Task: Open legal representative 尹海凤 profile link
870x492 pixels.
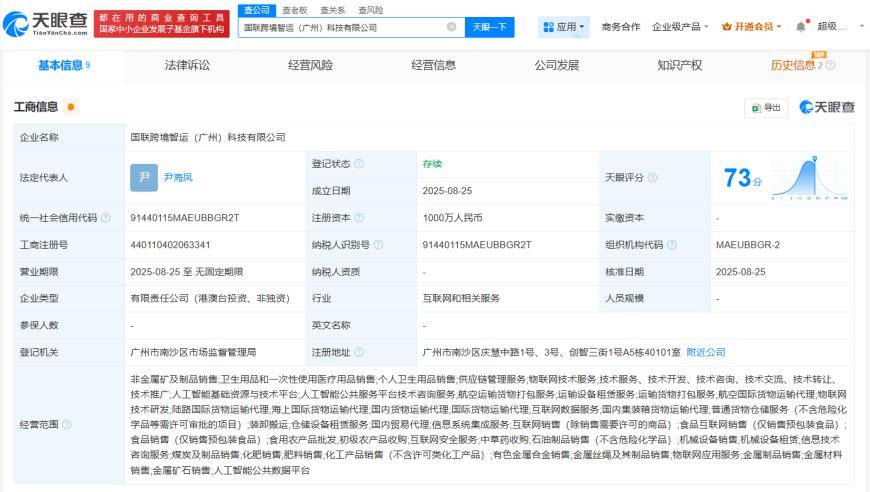Action: point(178,177)
